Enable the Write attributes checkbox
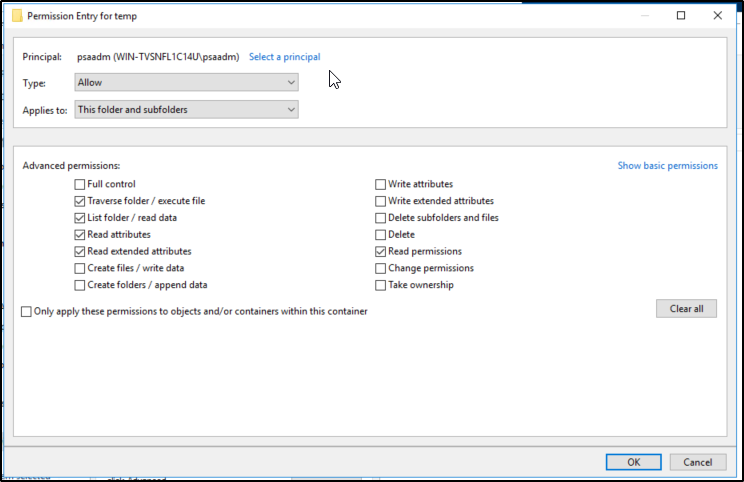Viewport: 744px width, 482px height. pyautogui.click(x=381, y=185)
